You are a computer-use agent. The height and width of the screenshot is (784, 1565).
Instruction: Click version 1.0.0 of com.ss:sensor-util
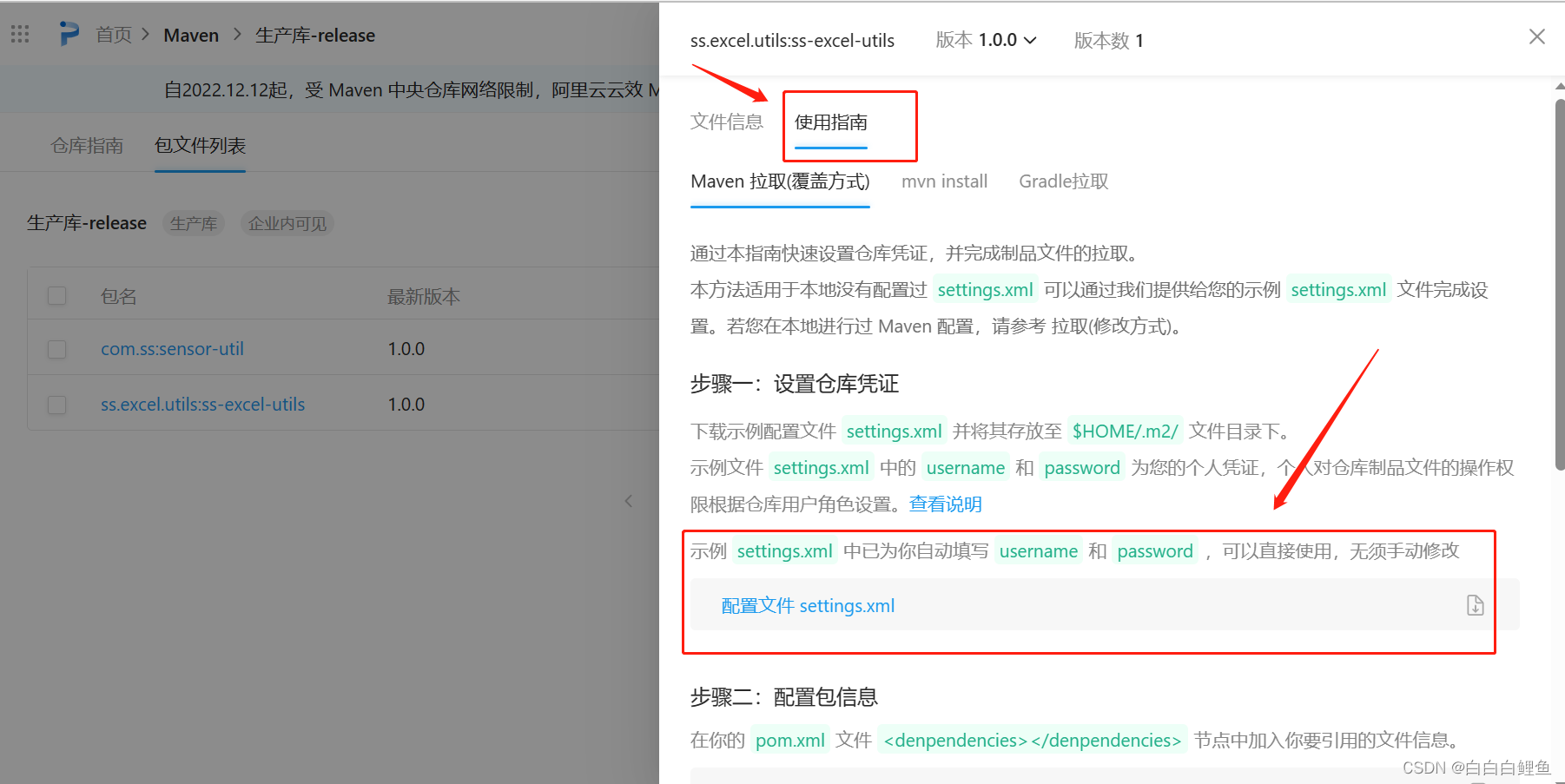click(406, 349)
